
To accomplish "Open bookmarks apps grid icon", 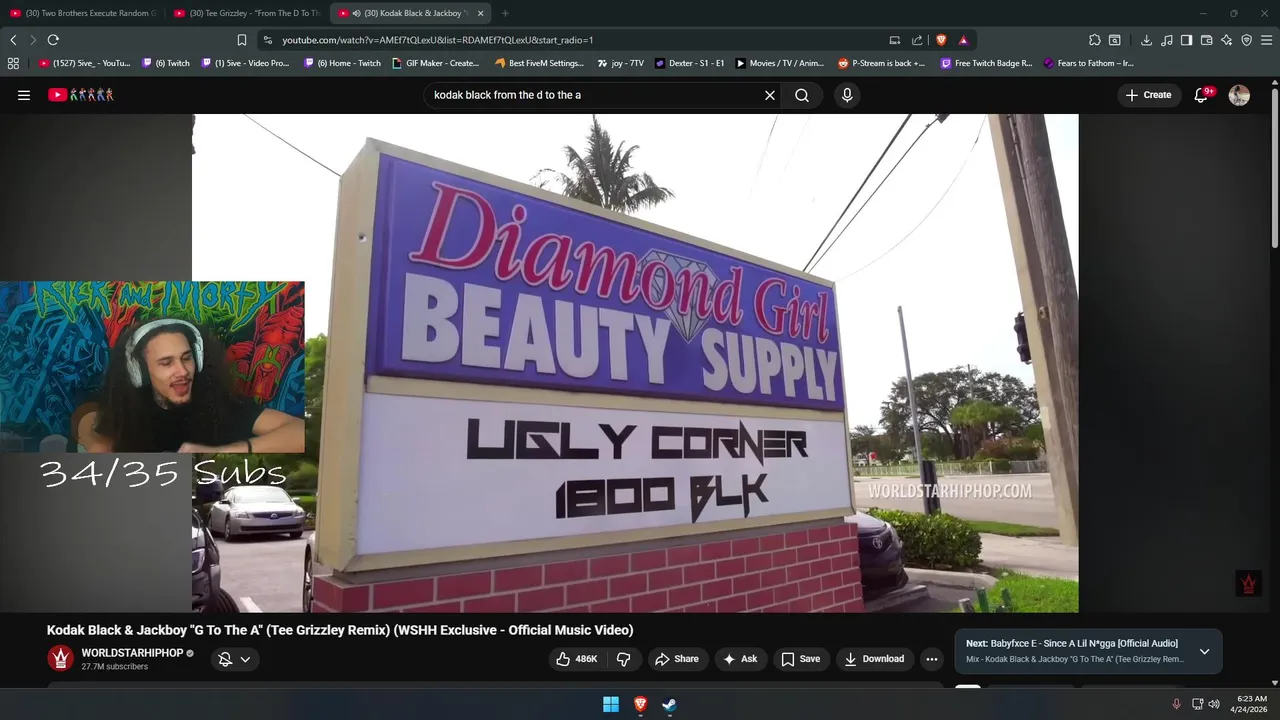I will tap(13, 63).
